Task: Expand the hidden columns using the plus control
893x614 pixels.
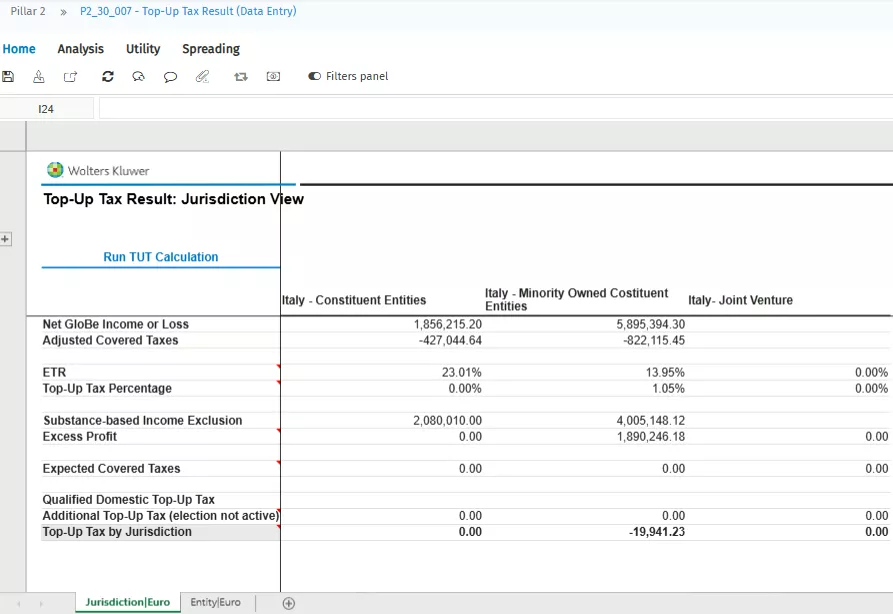Action: coord(6,239)
